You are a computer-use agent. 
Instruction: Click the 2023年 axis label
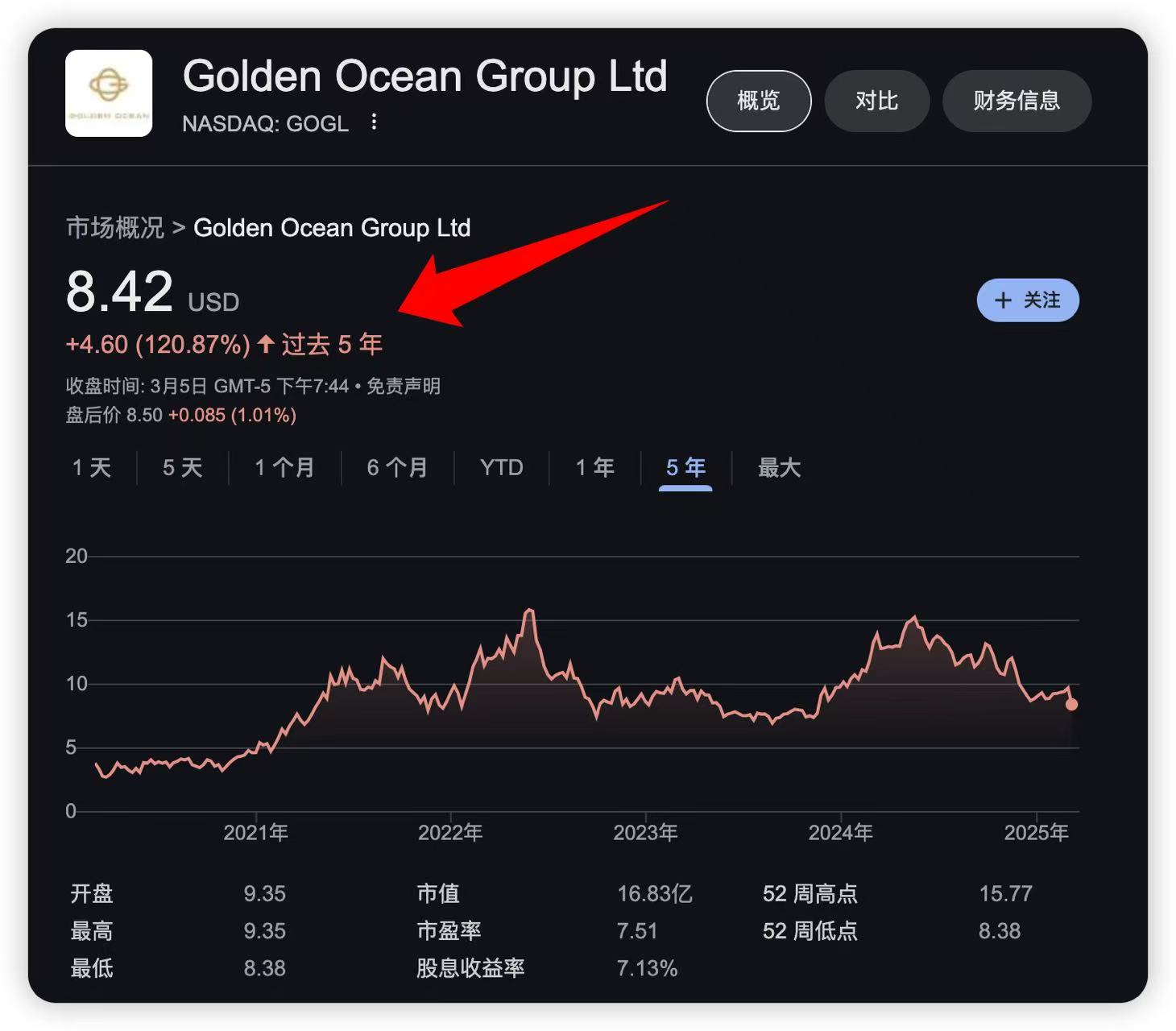[645, 832]
